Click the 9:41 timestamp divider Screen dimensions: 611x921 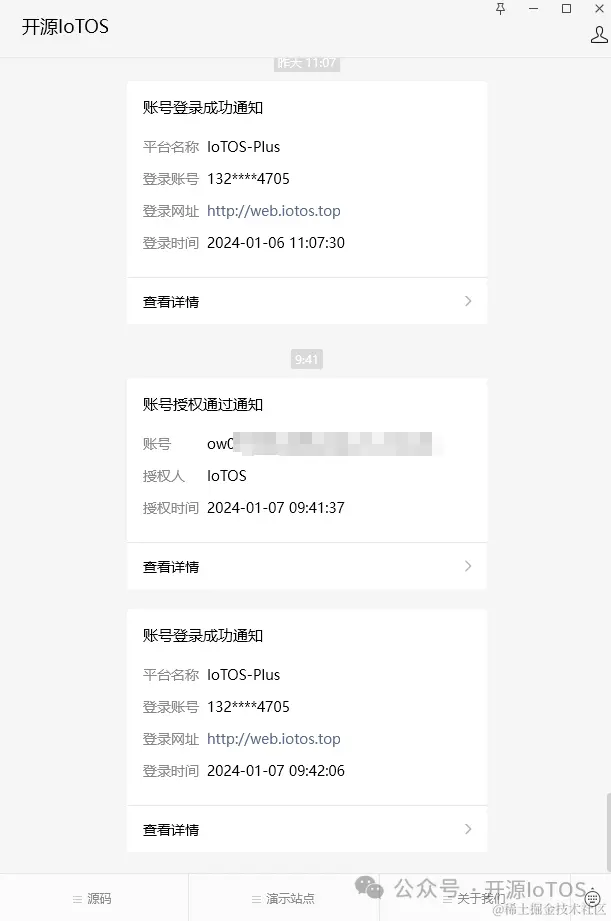pos(306,359)
